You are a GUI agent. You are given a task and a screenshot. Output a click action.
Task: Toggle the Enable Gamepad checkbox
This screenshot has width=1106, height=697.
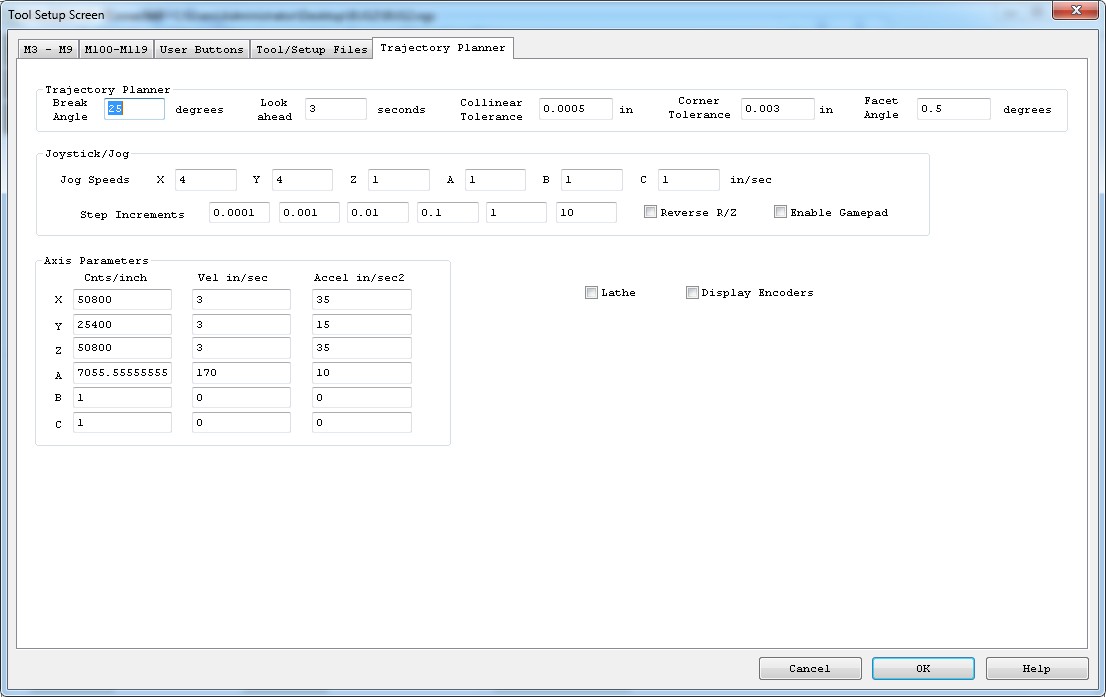click(x=781, y=212)
